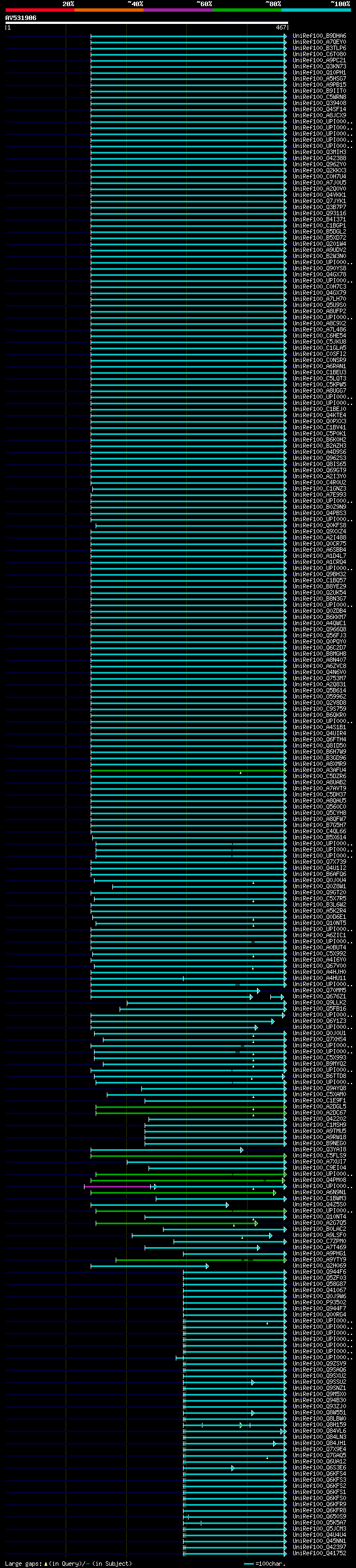Click the query end position 467
Image resolution: width=356 pixels, height=1568 pixels.
[280, 27]
